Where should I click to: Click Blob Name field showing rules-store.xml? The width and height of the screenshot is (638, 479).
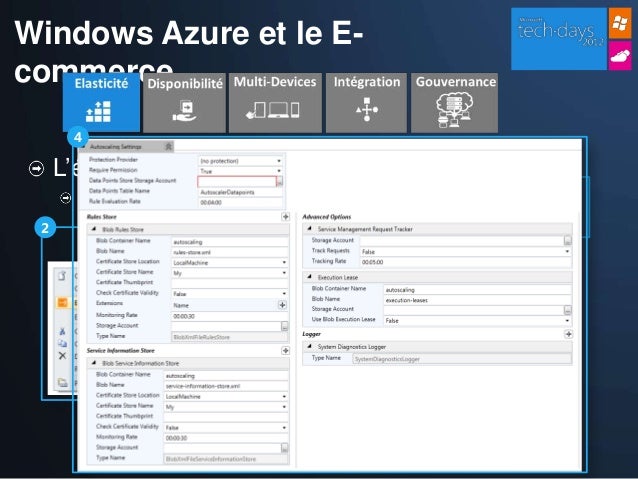(229, 252)
